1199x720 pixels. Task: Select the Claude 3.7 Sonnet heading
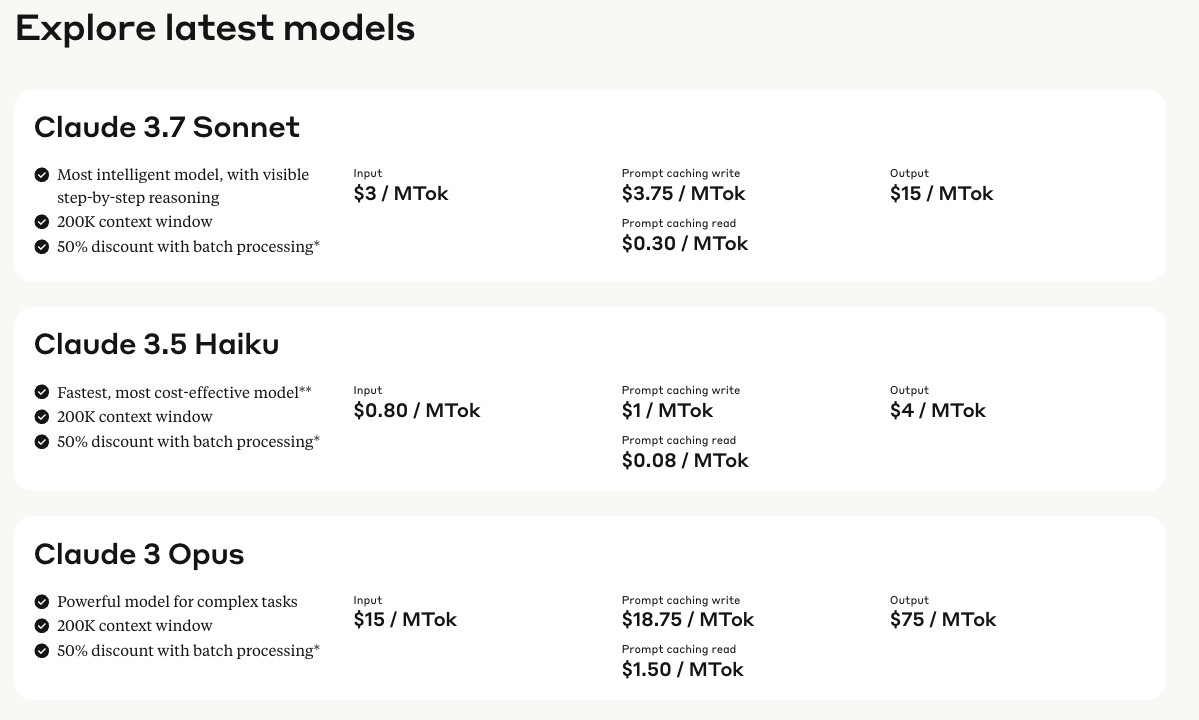(x=167, y=127)
